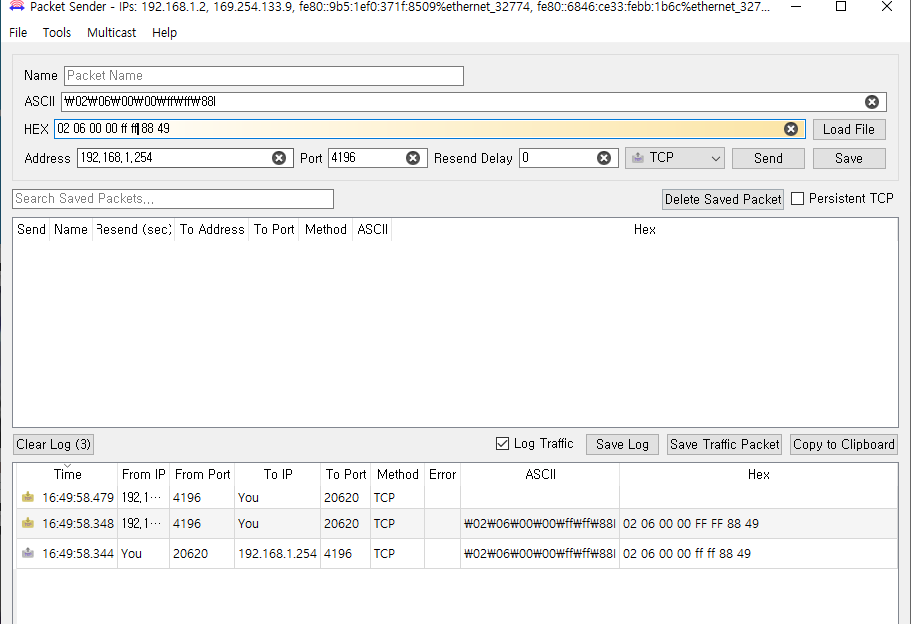Click saved packets Method column header

click(325, 229)
